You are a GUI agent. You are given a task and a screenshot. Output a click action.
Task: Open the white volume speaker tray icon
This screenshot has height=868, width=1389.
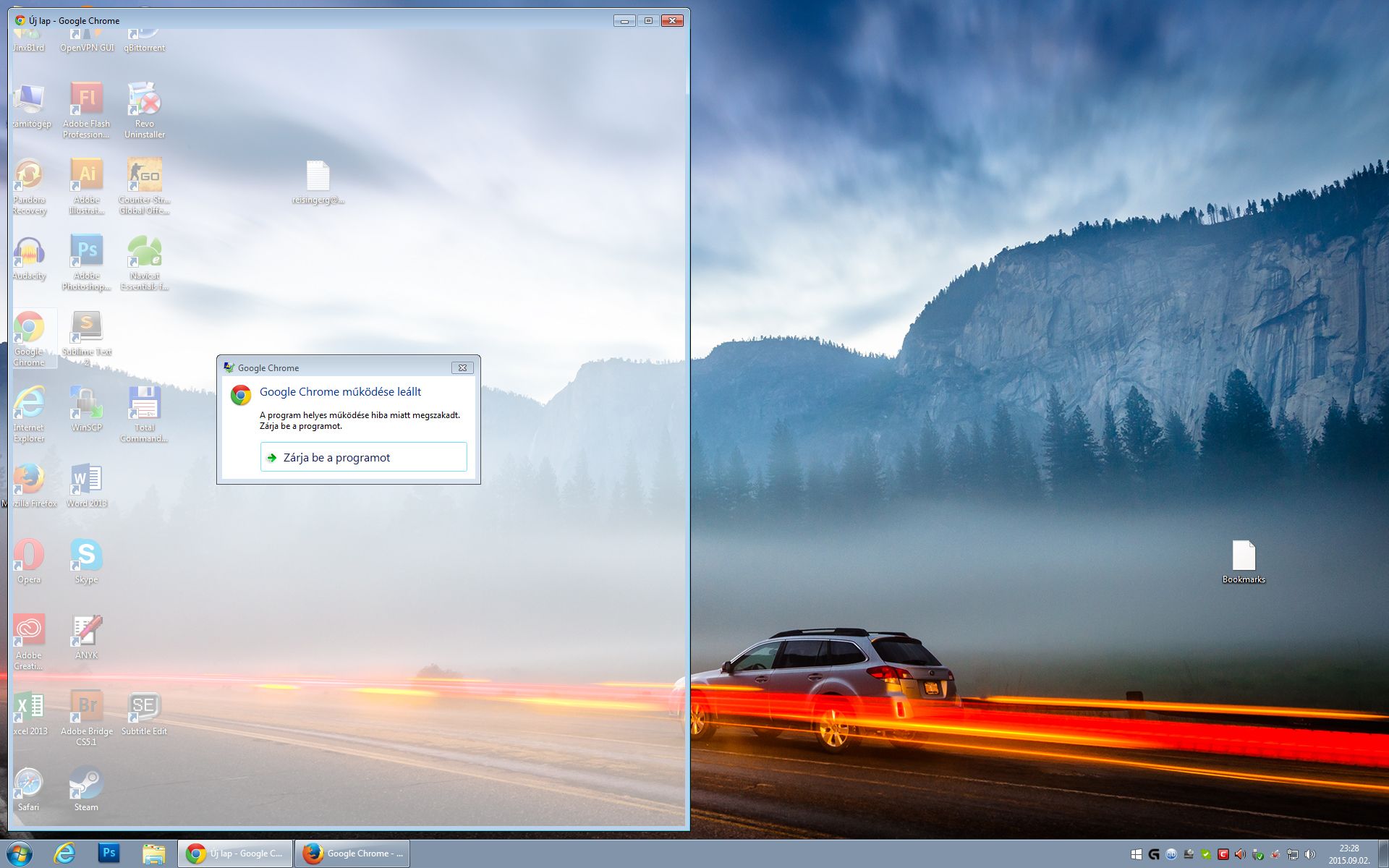tap(1310, 854)
